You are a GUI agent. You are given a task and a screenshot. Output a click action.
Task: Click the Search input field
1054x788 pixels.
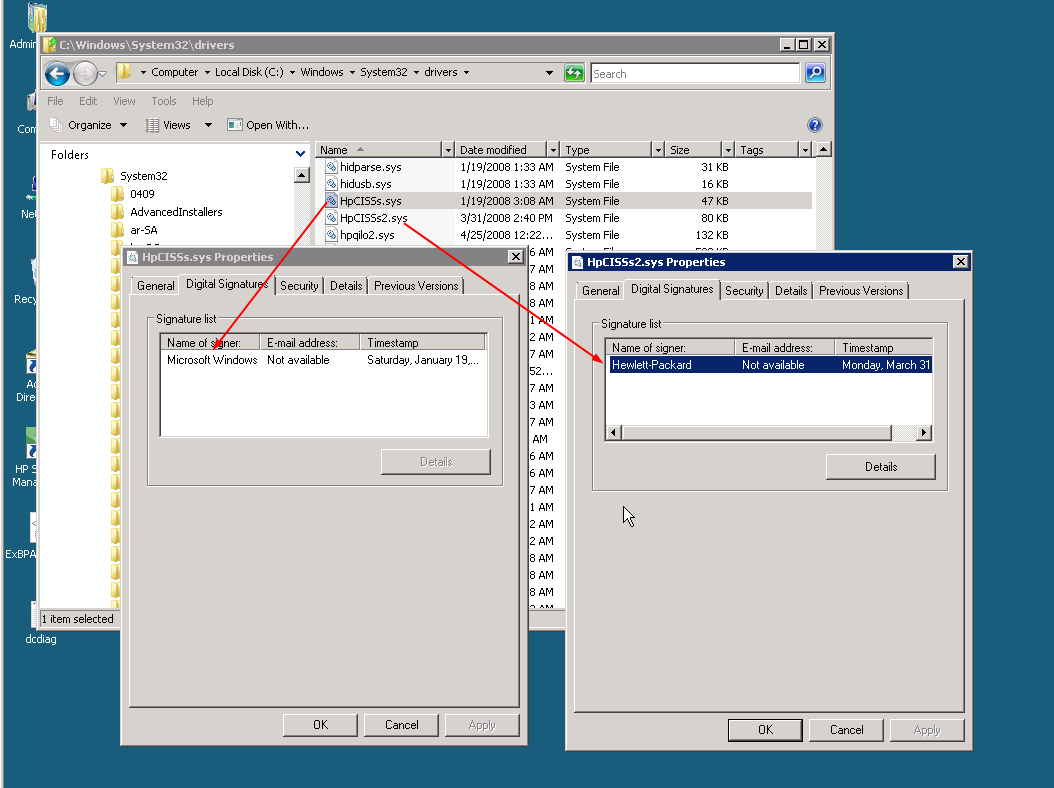tap(695, 73)
